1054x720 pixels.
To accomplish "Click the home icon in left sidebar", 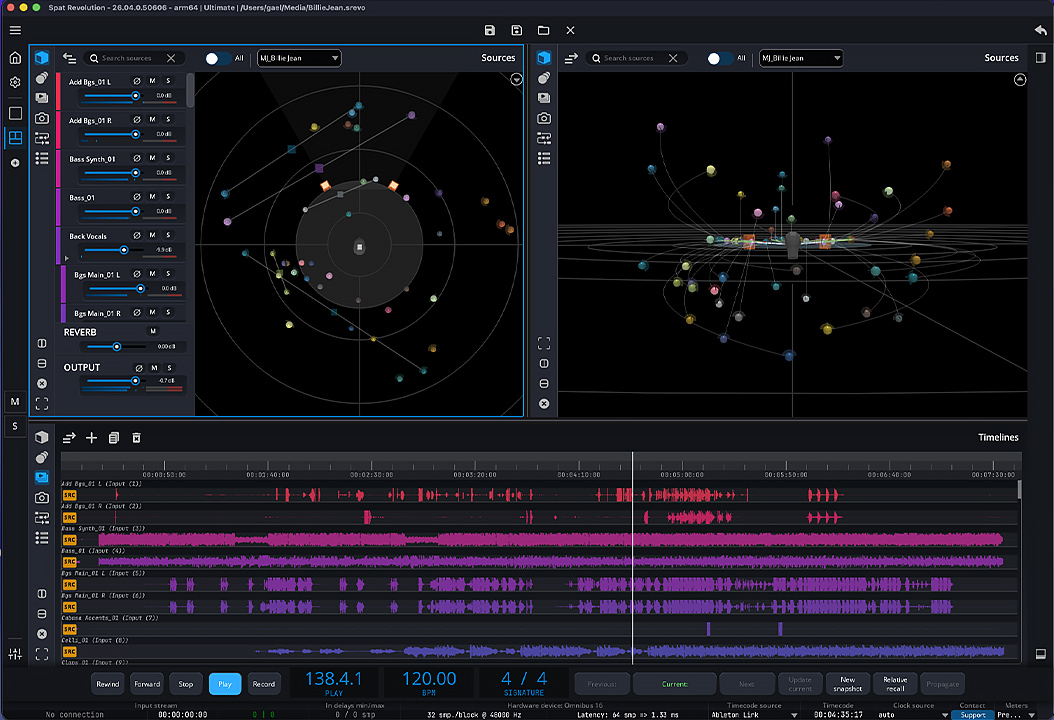I will pyautogui.click(x=15, y=58).
